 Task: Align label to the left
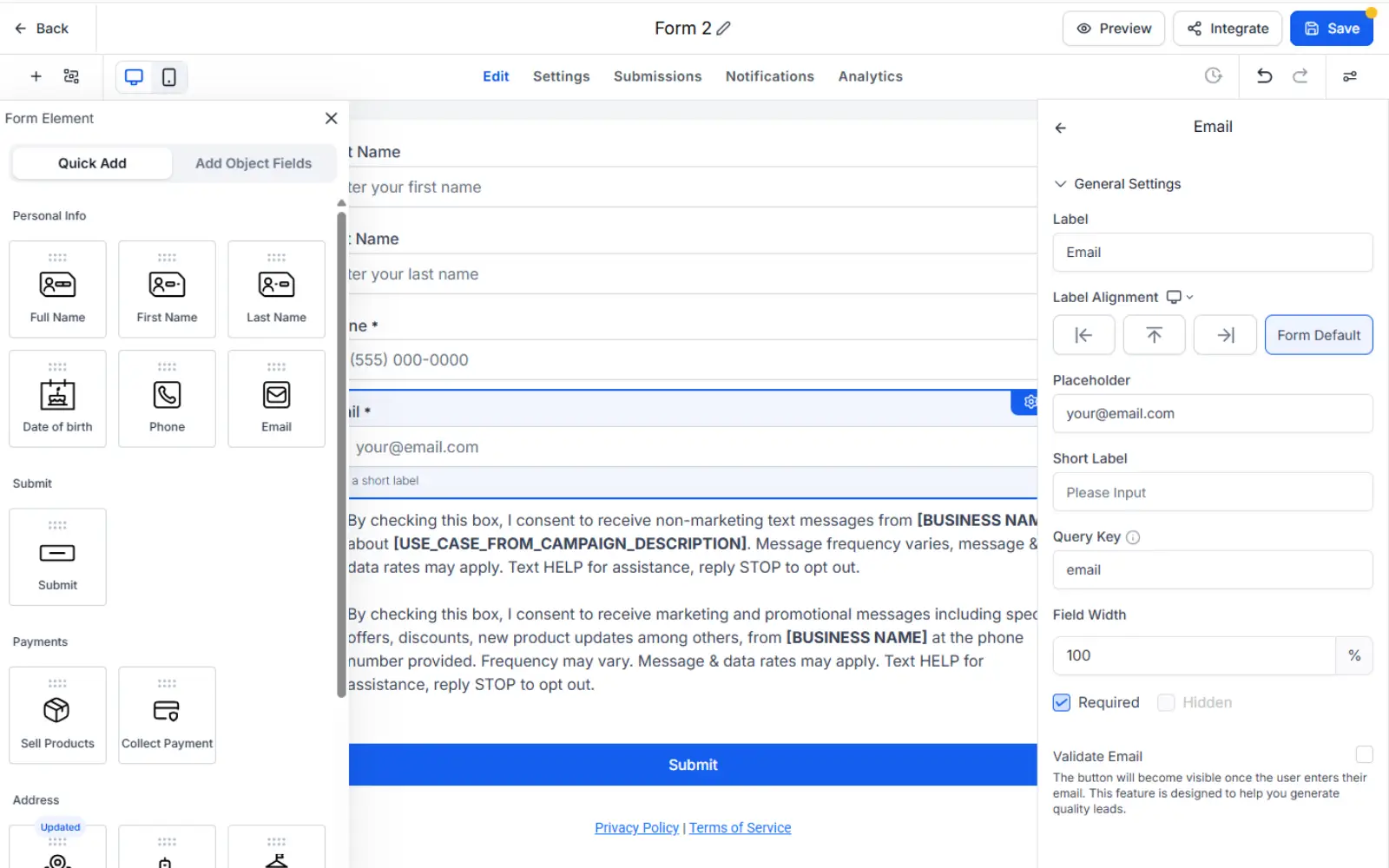(x=1083, y=335)
